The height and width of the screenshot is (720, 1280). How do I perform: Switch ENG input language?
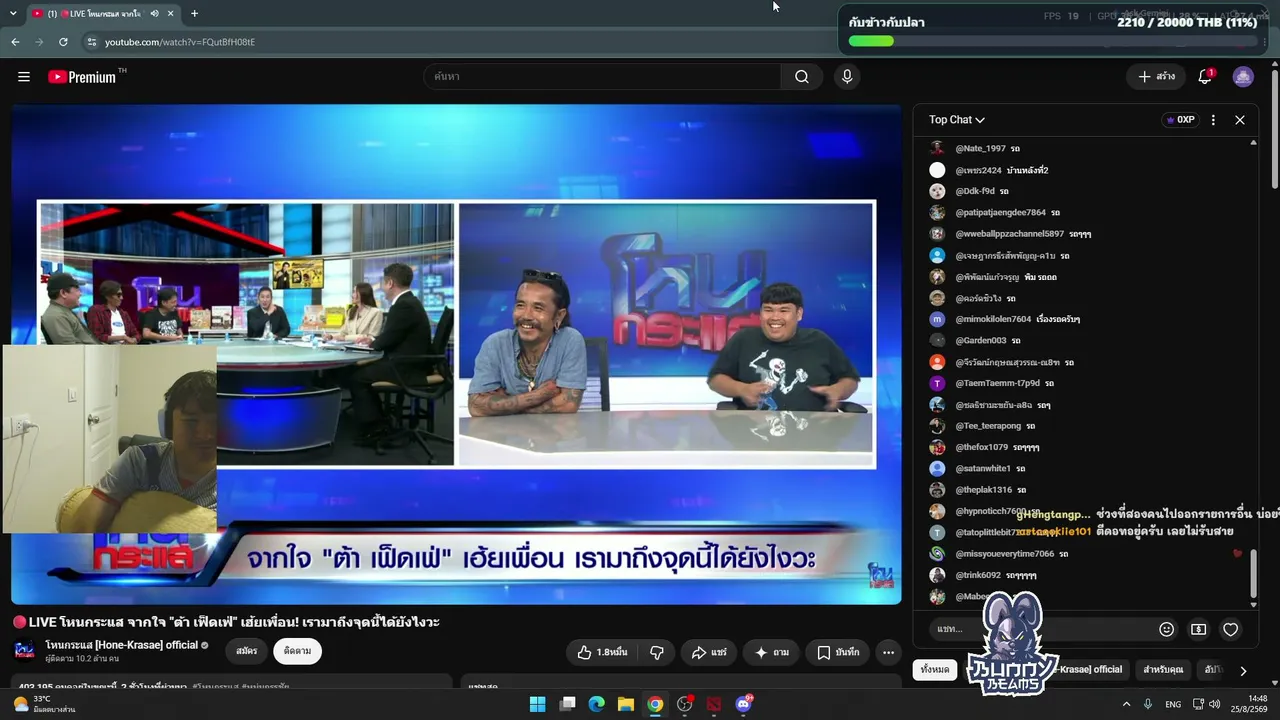click(x=1173, y=704)
